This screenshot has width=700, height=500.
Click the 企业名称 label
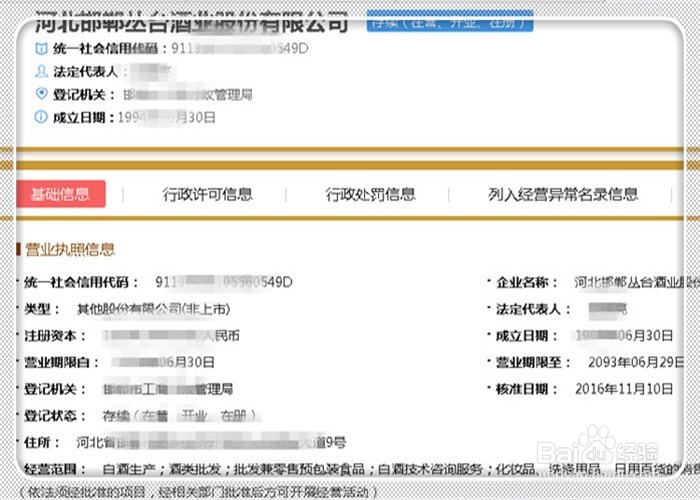point(526,282)
